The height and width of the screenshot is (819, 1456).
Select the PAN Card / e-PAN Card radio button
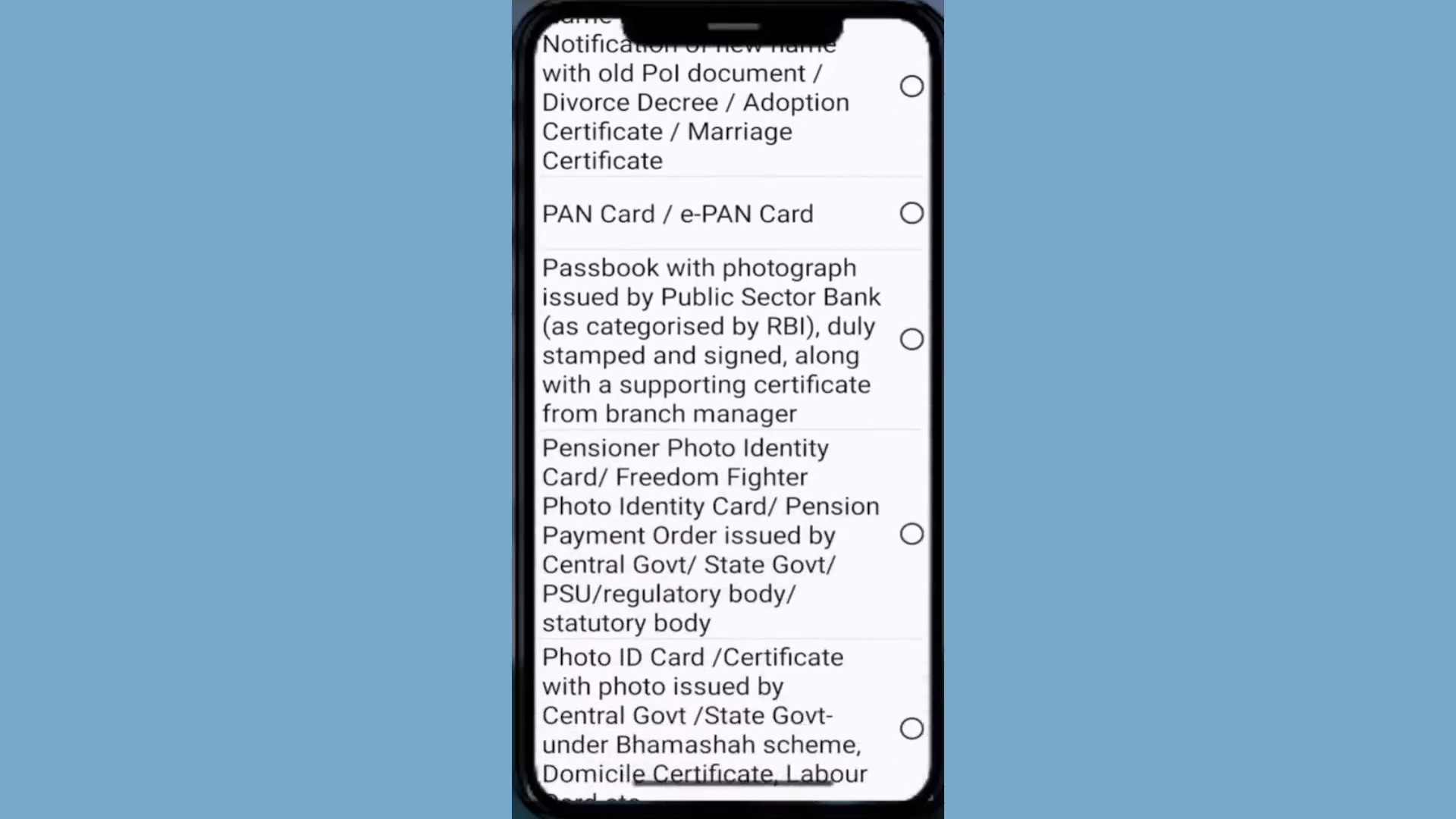[912, 213]
